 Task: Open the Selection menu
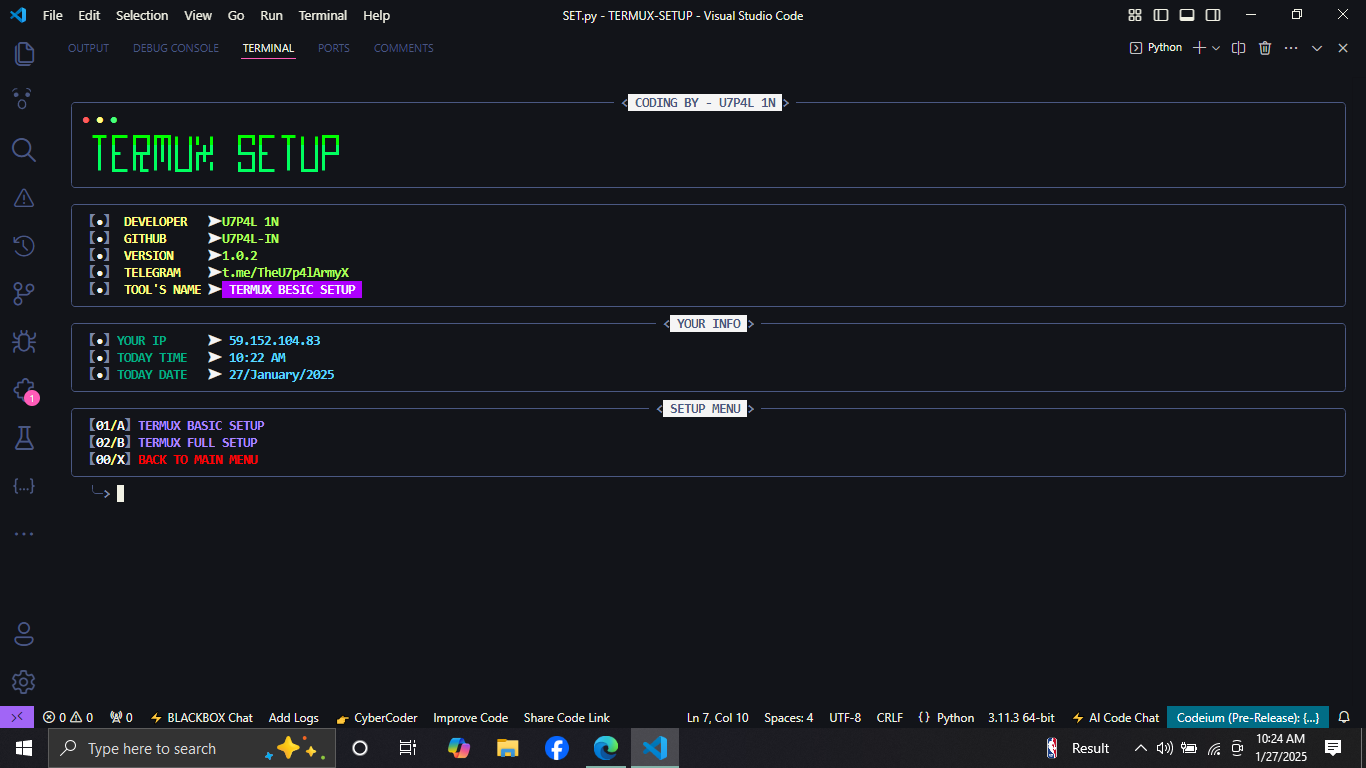[x=142, y=15]
